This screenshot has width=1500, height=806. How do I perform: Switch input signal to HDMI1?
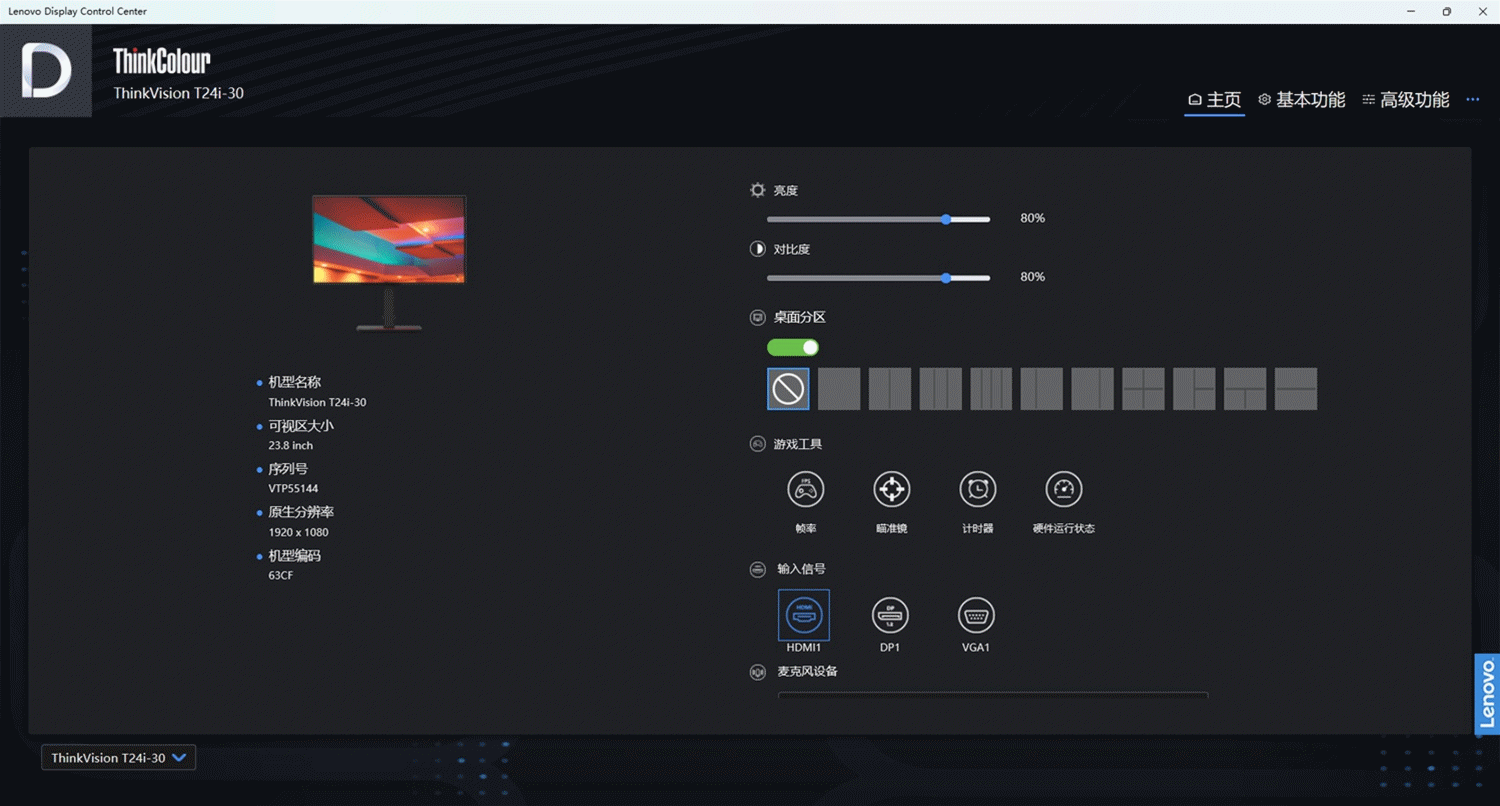(x=804, y=614)
